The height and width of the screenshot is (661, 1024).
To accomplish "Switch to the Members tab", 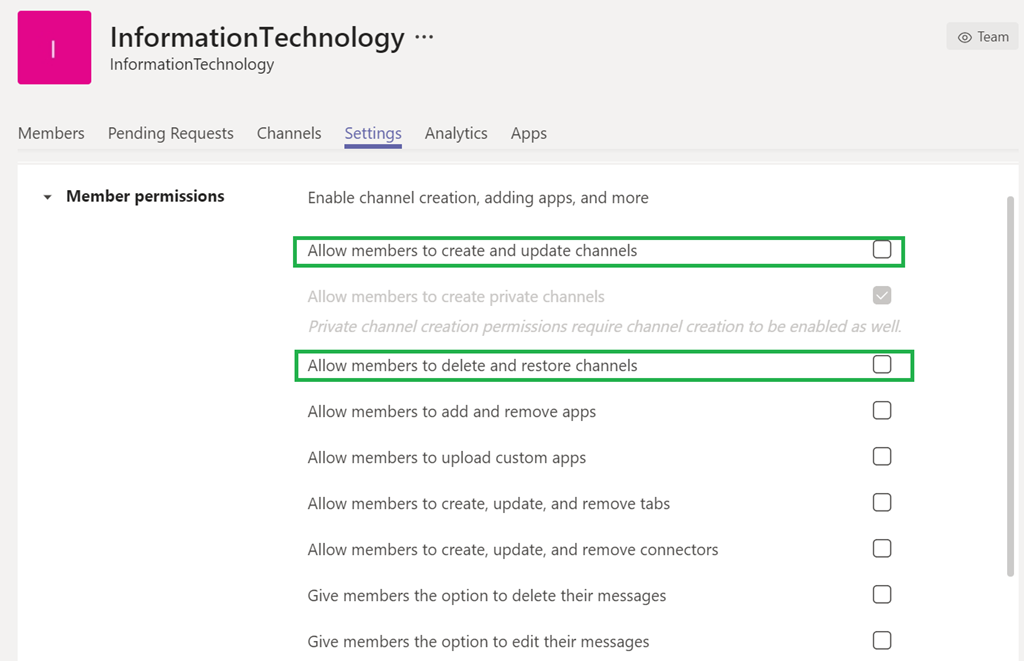I will coord(51,133).
